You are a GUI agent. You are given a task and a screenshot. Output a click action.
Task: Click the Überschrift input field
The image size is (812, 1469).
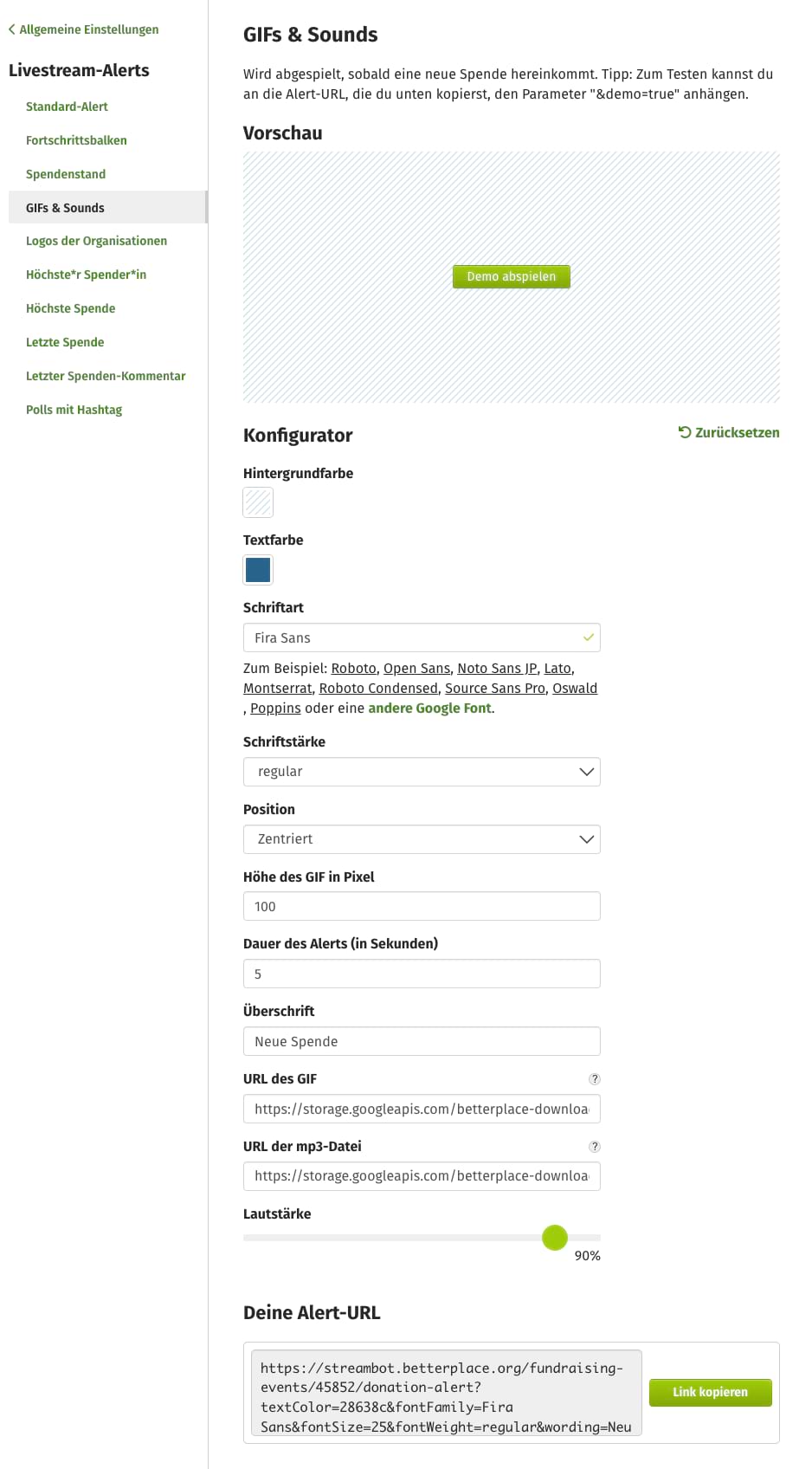pyautogui.click(x=422, y=1040)
